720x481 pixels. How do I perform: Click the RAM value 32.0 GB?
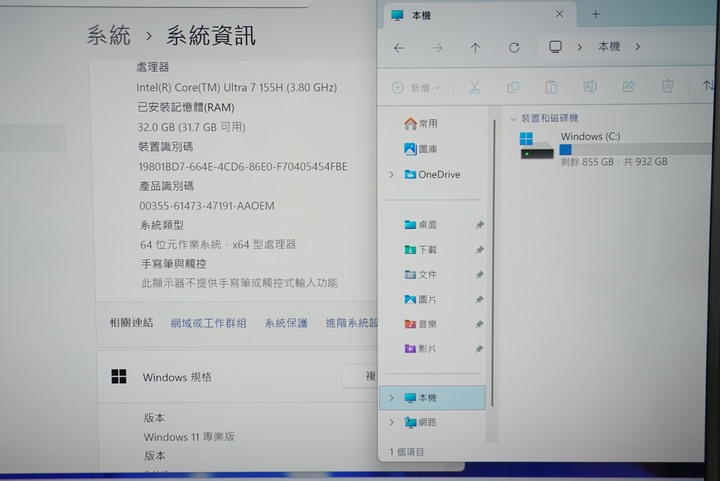tap(191, 127)
